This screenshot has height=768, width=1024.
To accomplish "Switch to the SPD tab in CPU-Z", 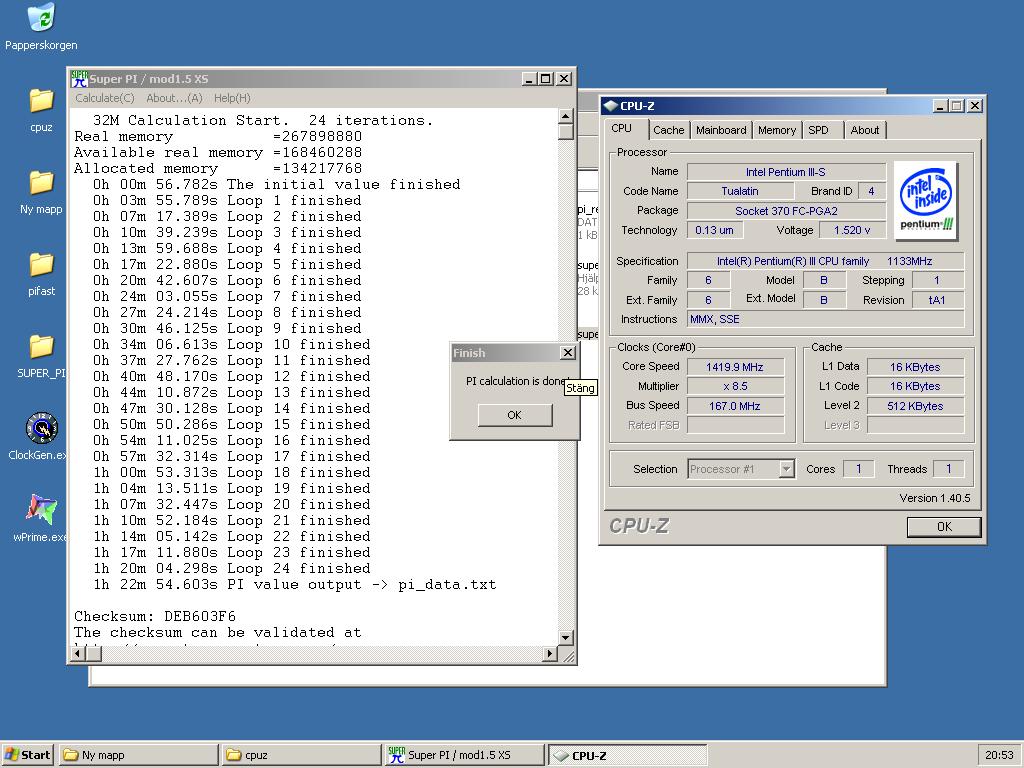I will coord(818,130).
